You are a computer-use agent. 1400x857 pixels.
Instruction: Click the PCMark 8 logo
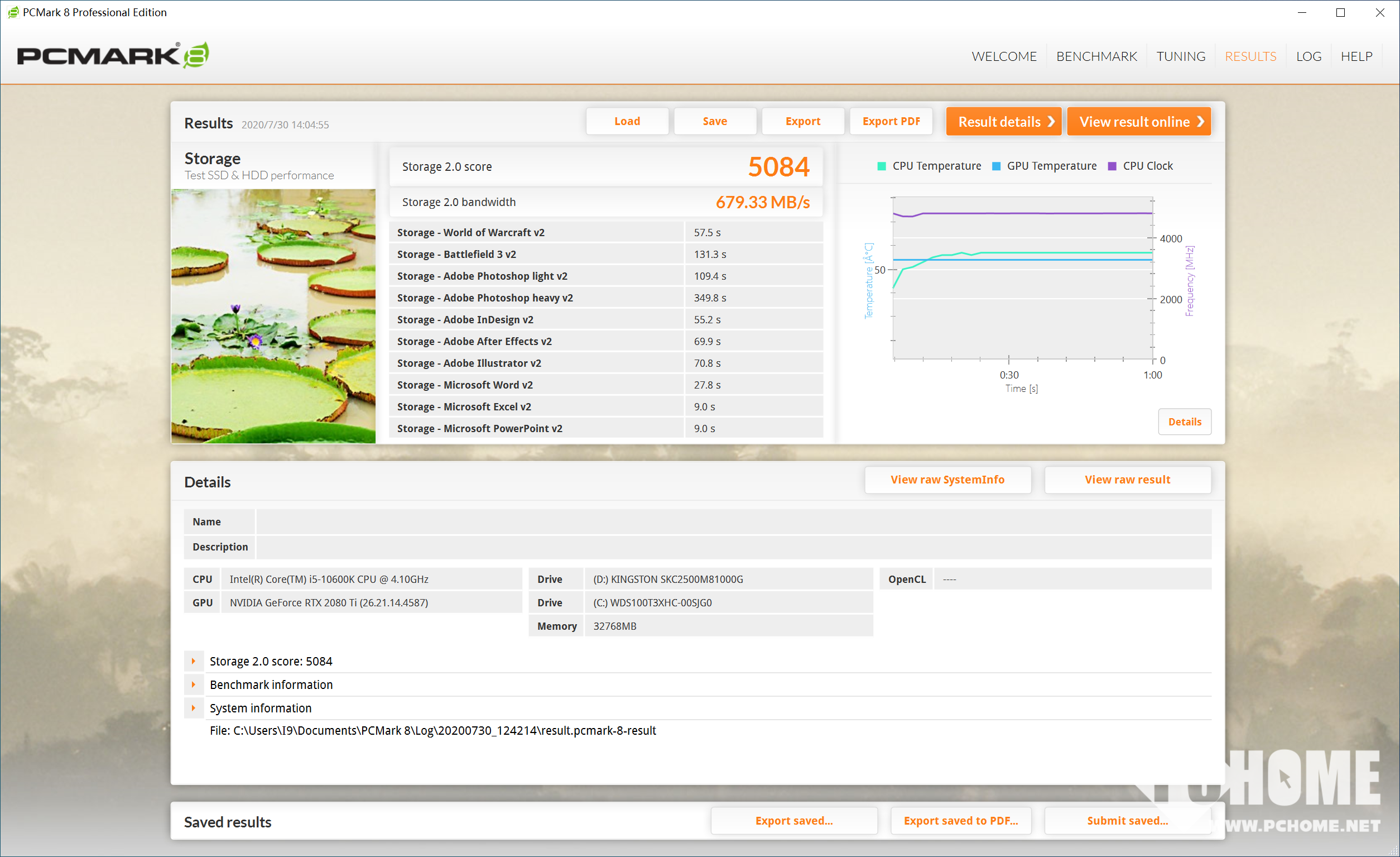[113, 55]
